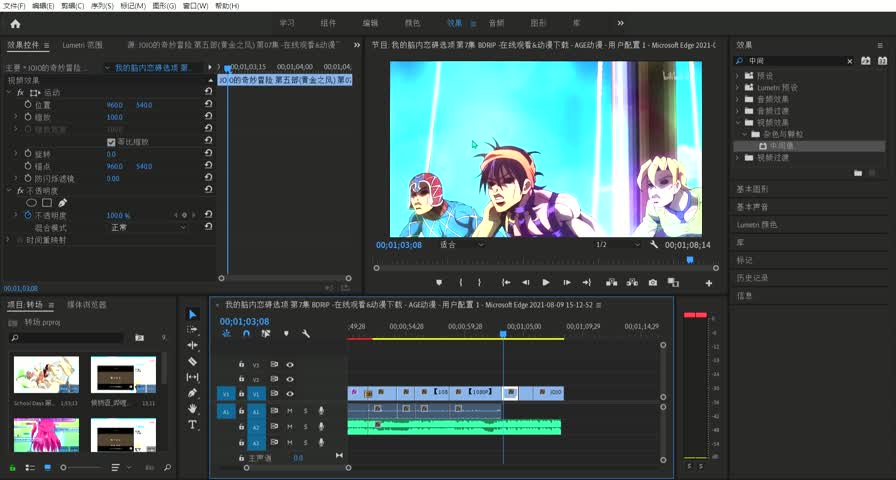Select the Razor tool

pyautogui.click(x=193, y=361)
